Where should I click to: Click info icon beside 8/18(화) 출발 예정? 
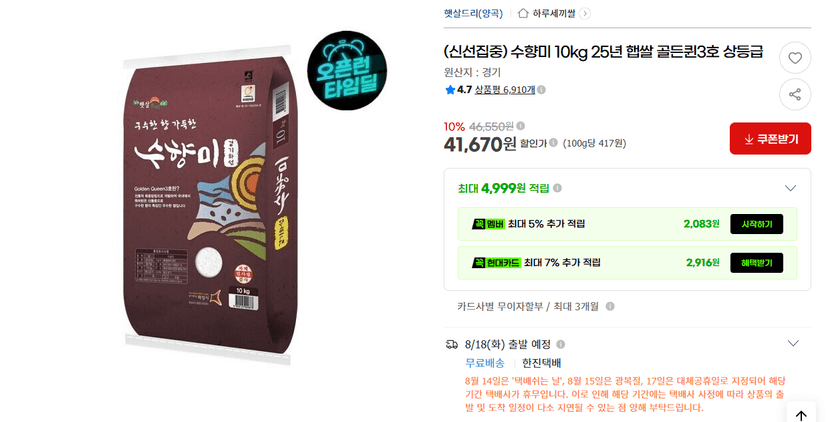561,344
